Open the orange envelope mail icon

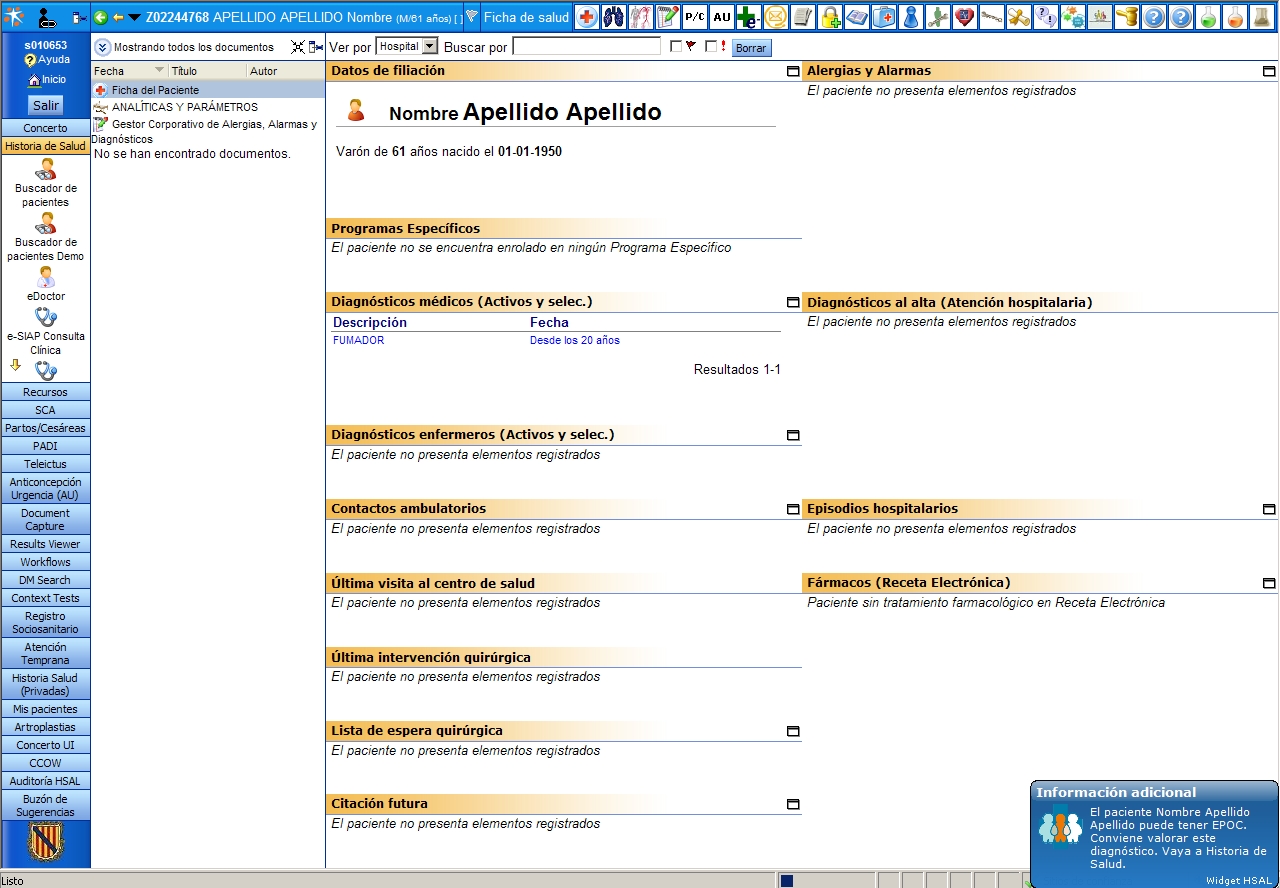pyautogui.click(x=776, y=17)
